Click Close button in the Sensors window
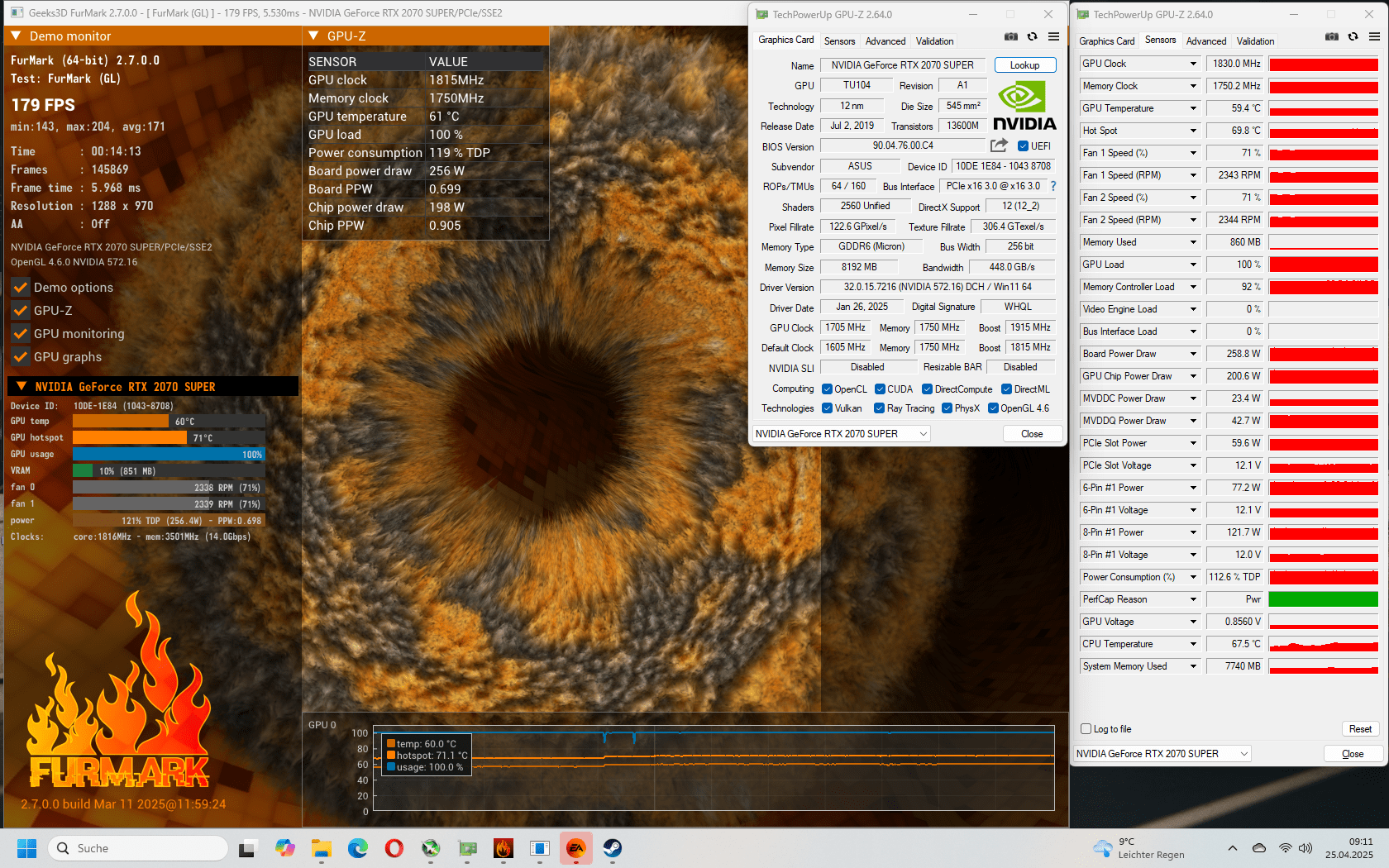This screenshot has width=1389, height=868. pyautogui.click(x=1353, y=754)
